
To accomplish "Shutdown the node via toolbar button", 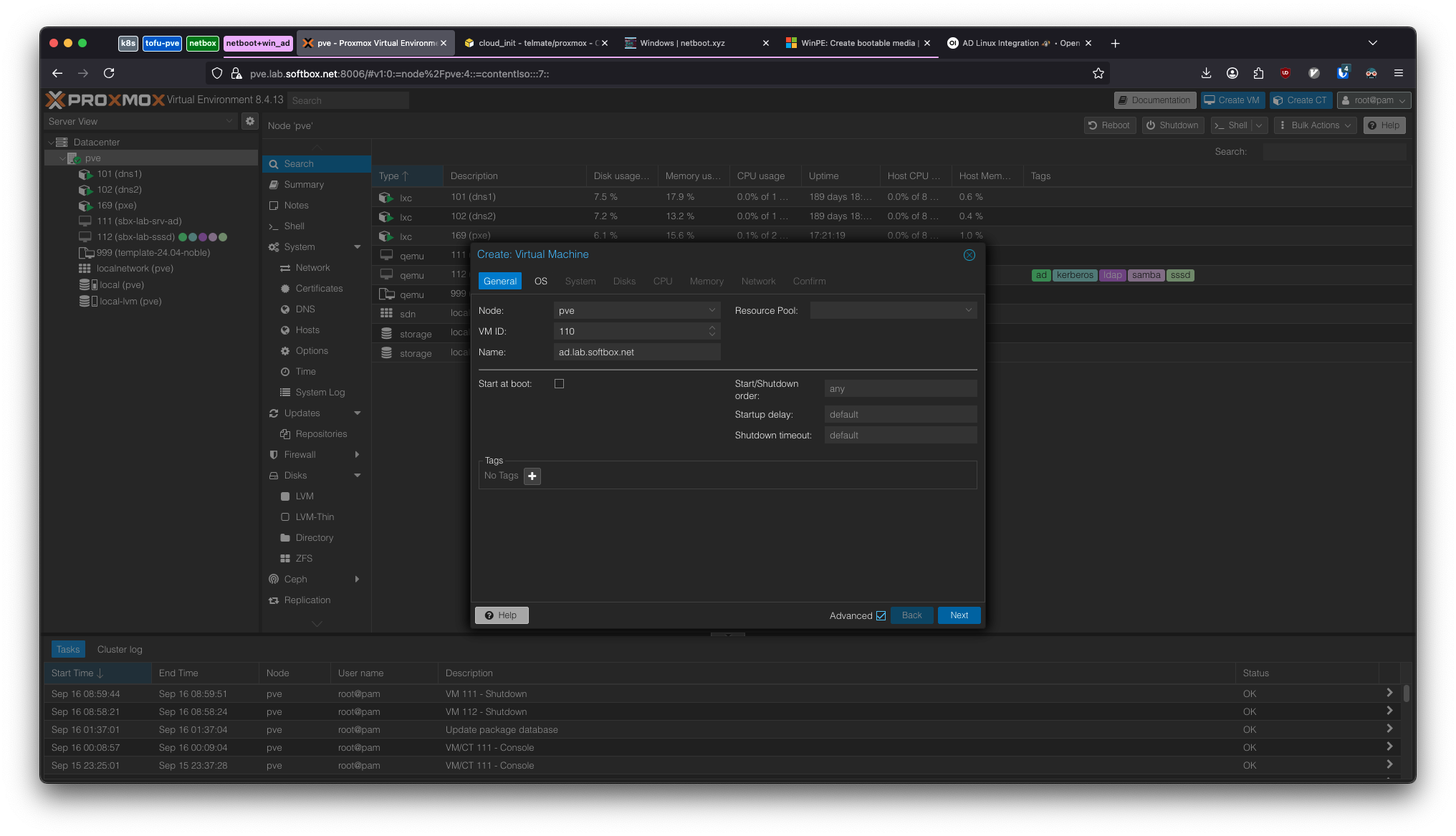I will click(1172, 125).
